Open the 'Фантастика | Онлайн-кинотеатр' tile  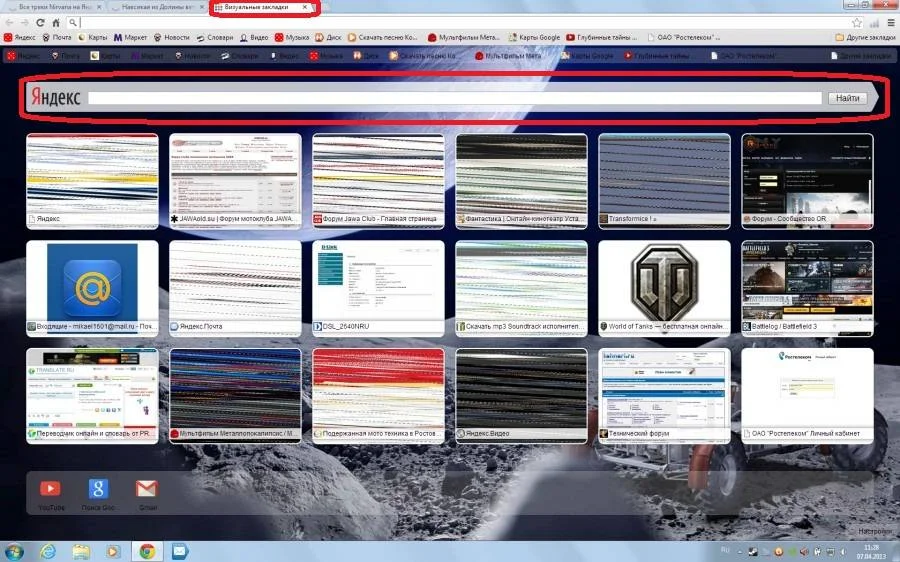pyautogui.click(x=521, y=181)
